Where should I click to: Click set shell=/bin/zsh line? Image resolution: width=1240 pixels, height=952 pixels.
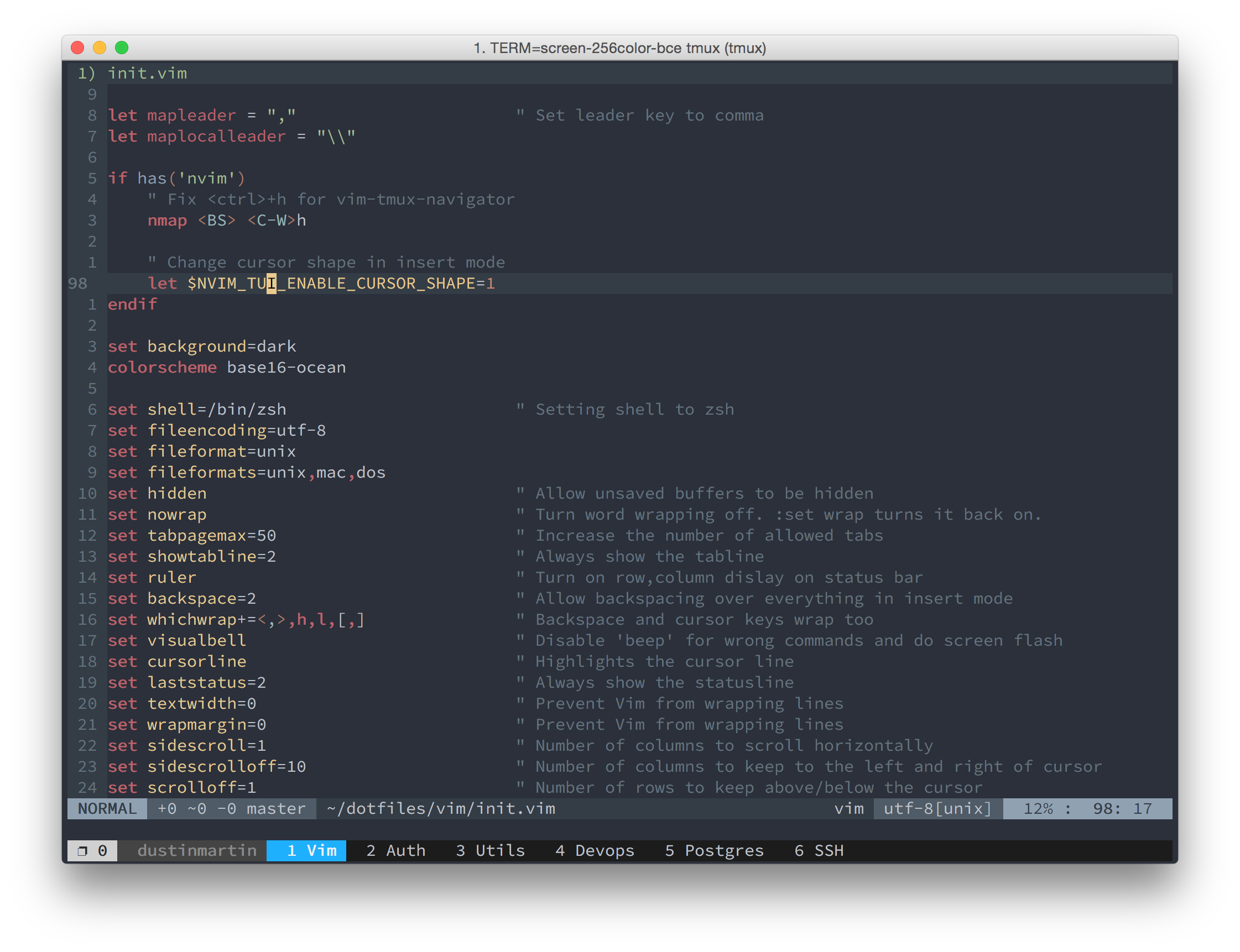(x=197, y=409)
